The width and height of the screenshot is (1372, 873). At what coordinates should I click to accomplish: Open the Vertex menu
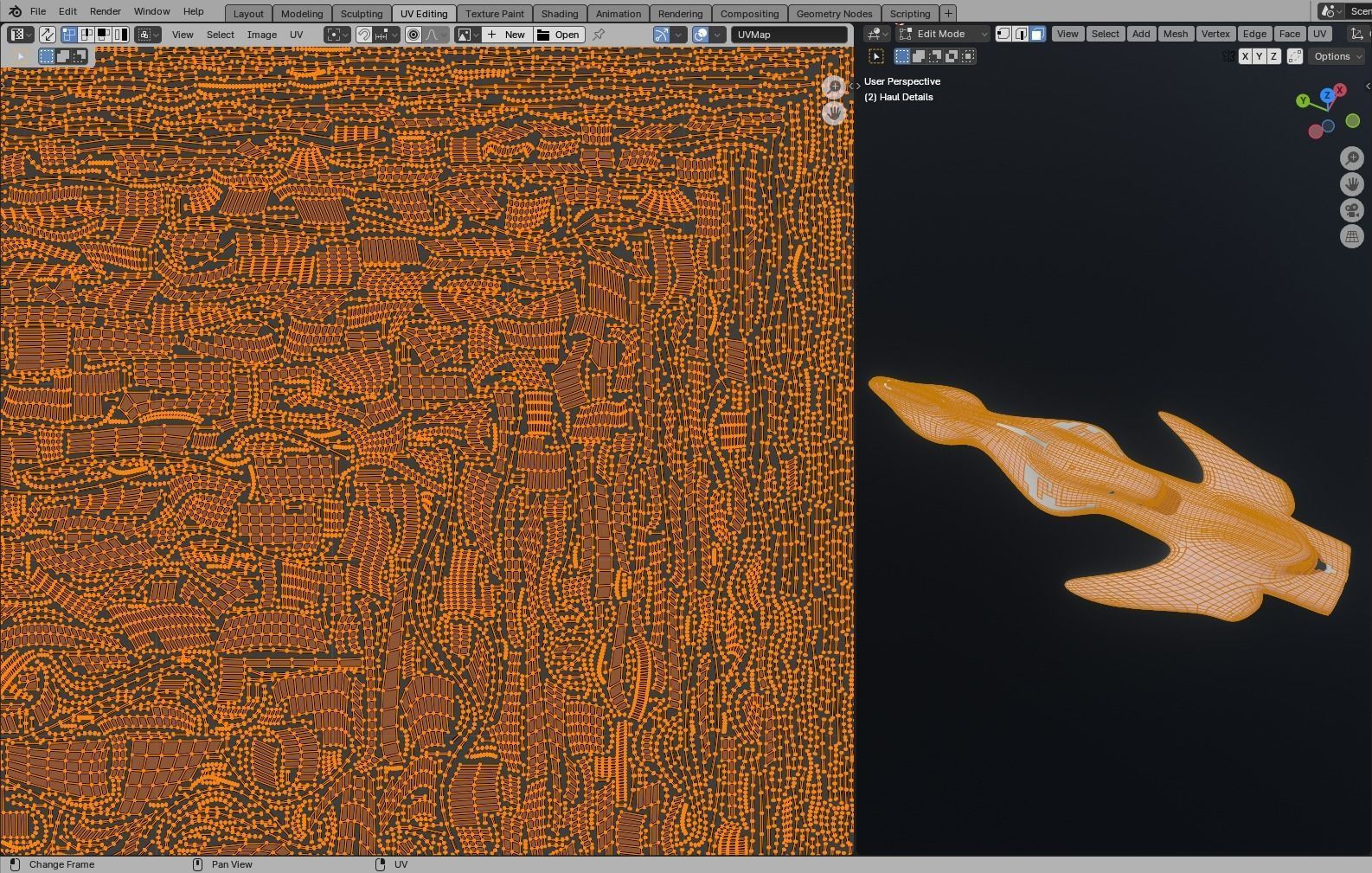tap(1215, 34)
